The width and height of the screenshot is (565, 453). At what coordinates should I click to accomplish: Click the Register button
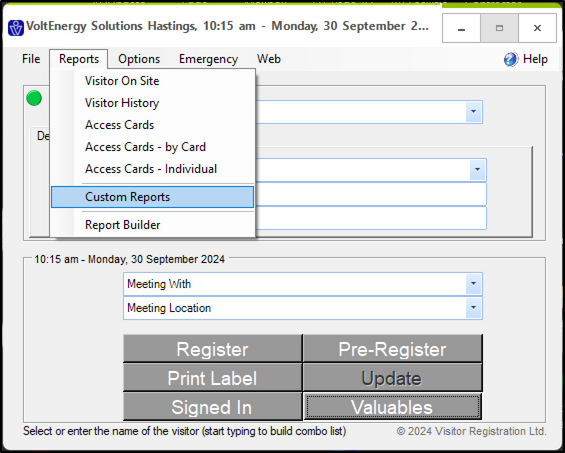(x=212, y=349)
